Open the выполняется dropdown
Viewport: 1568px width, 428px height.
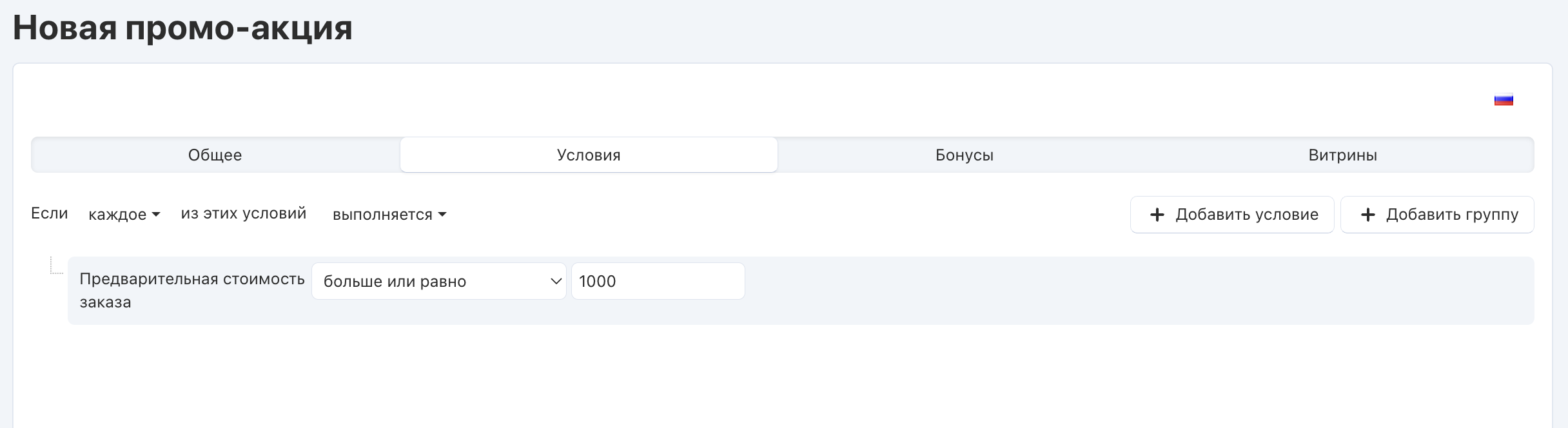coord(389,215)
